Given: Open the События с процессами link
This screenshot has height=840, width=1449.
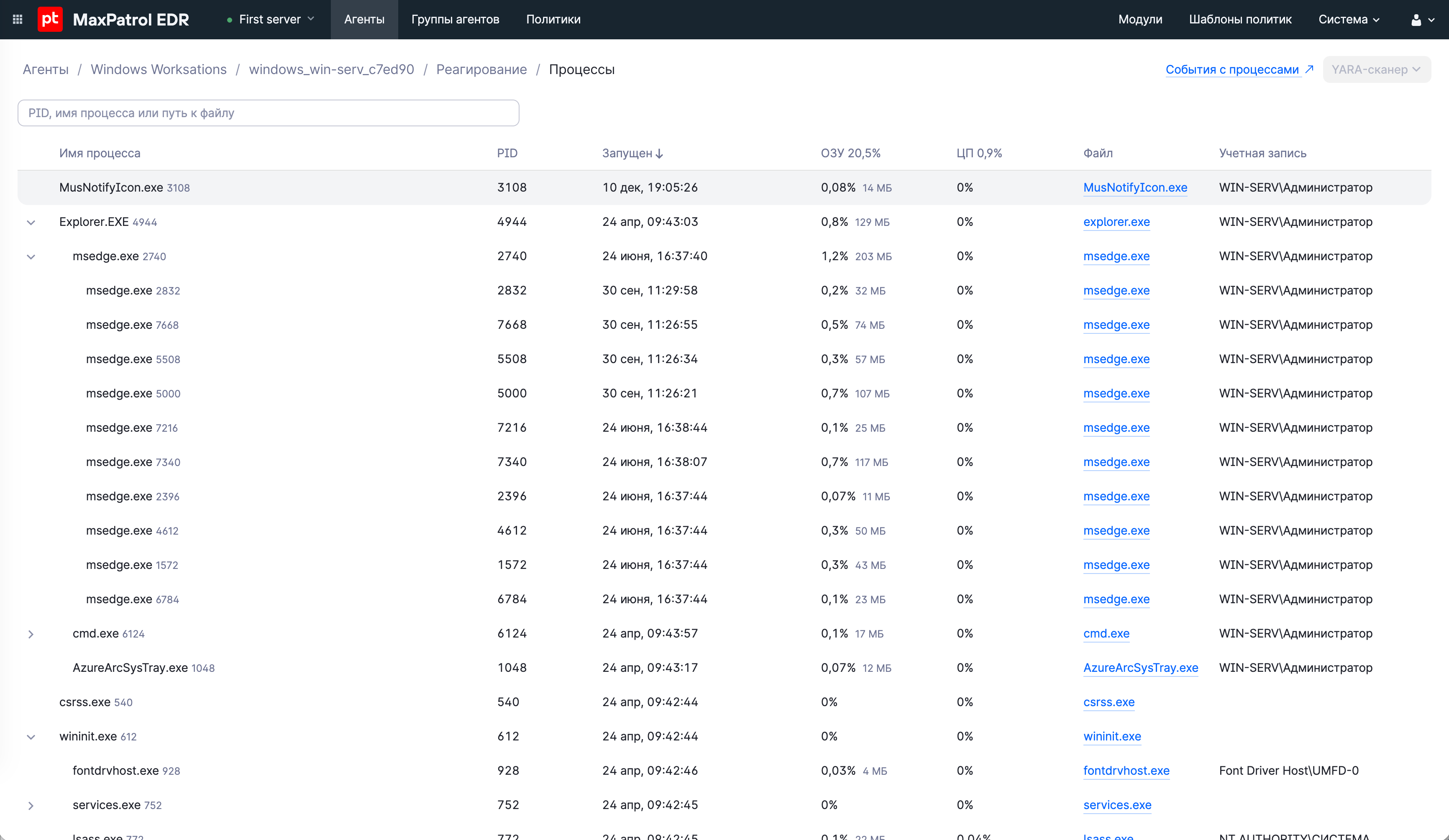Looking at the screenshot, I should 1231,69.
